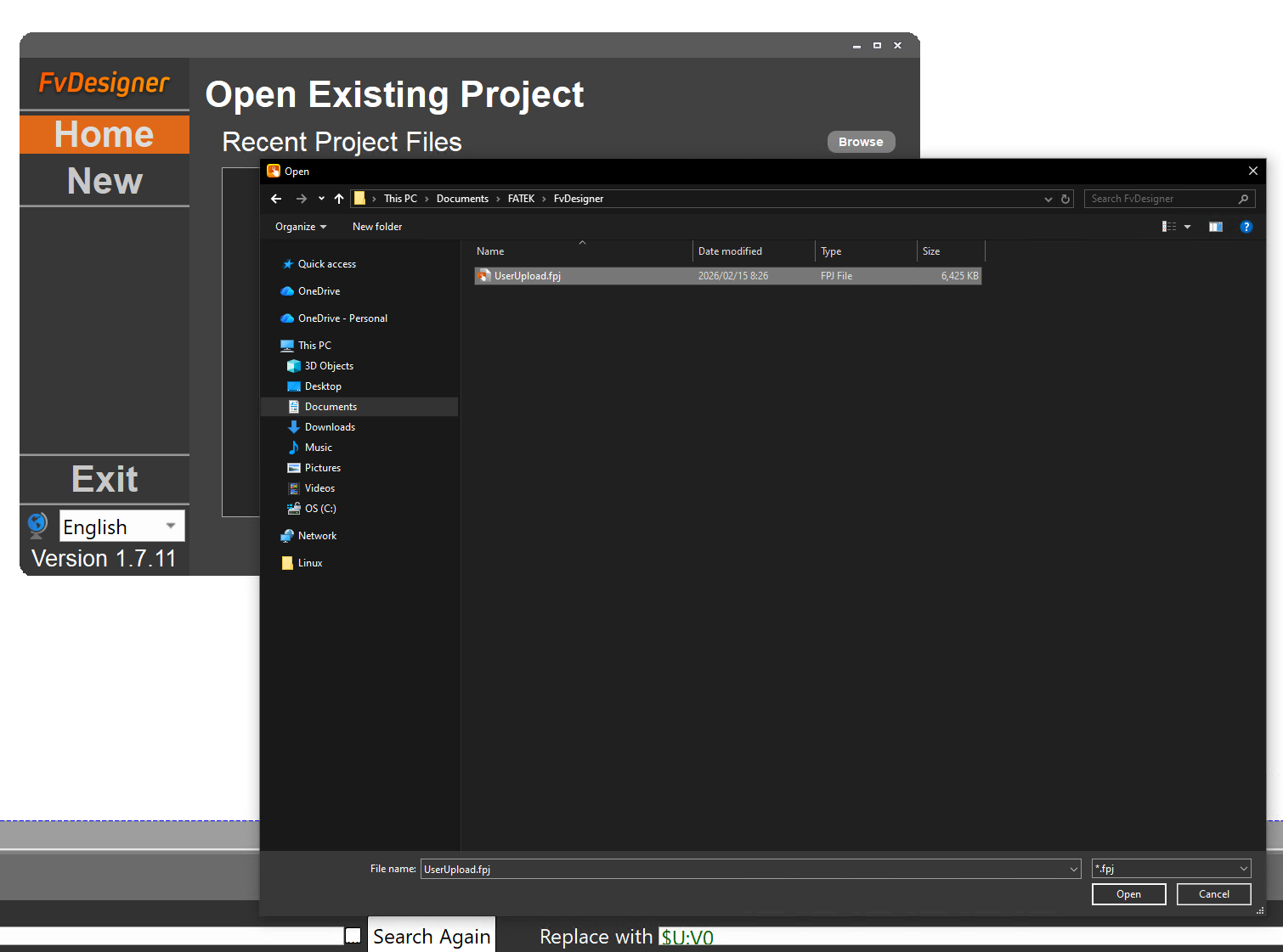Toggle the preview pane icon
This screenshot has width=1283, height=952.
pos(1216,227)
